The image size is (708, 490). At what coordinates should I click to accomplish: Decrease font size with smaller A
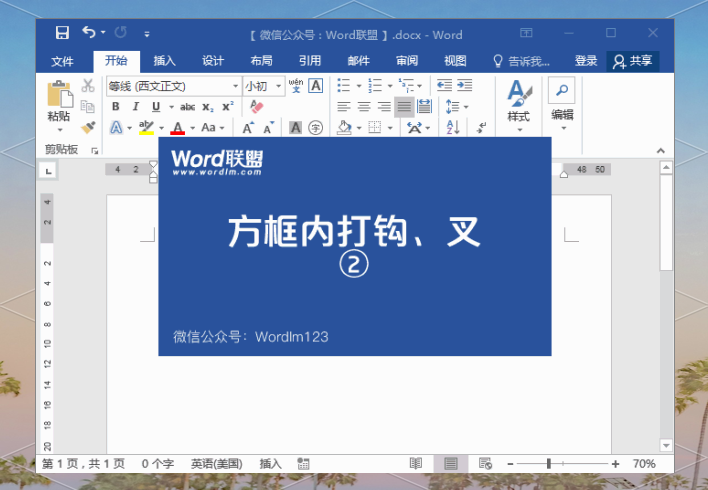(269, 128)
